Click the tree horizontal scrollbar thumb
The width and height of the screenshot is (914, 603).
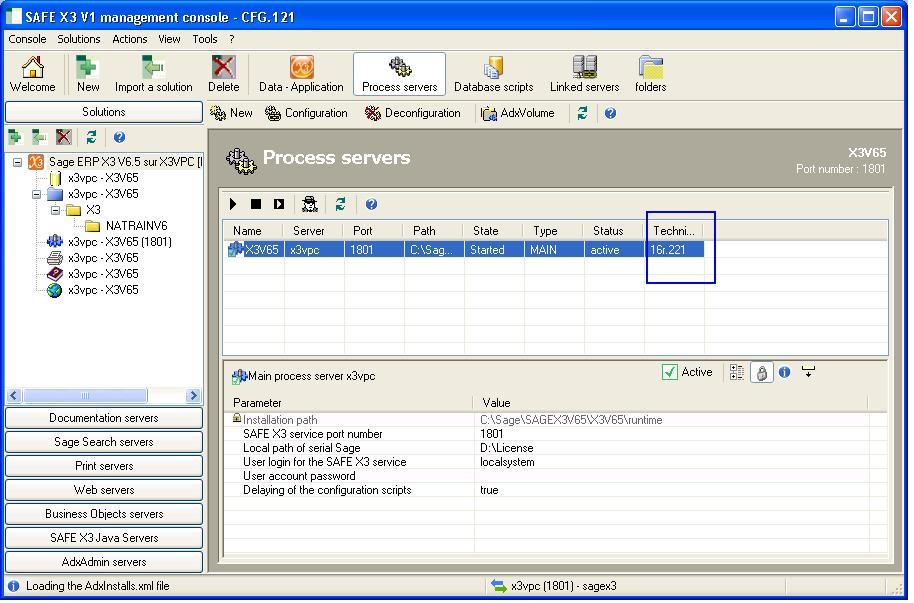click(x=85, y=397)
